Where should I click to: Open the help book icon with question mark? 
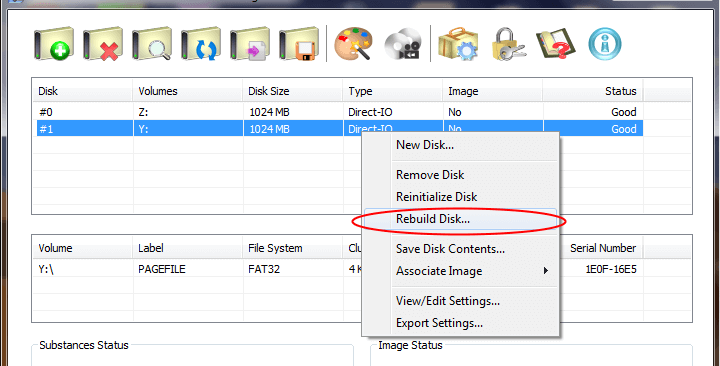pos(556,44)
